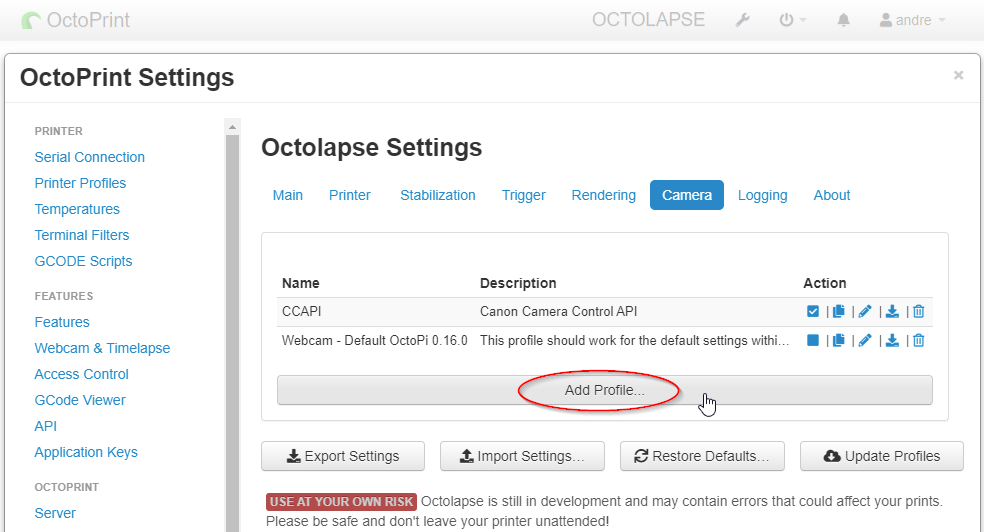This screenshot has width=984, height=532.
Task: Export the Webcam Default OctoPi profile
Action: pos(892,341)
